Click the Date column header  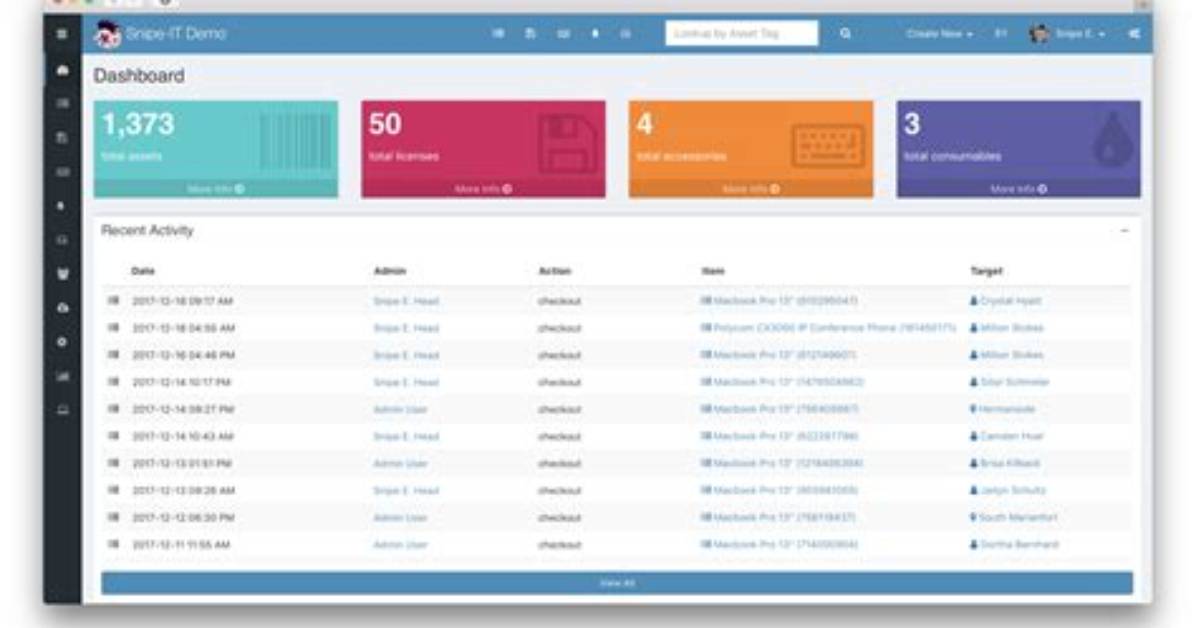tap(143, 271)
